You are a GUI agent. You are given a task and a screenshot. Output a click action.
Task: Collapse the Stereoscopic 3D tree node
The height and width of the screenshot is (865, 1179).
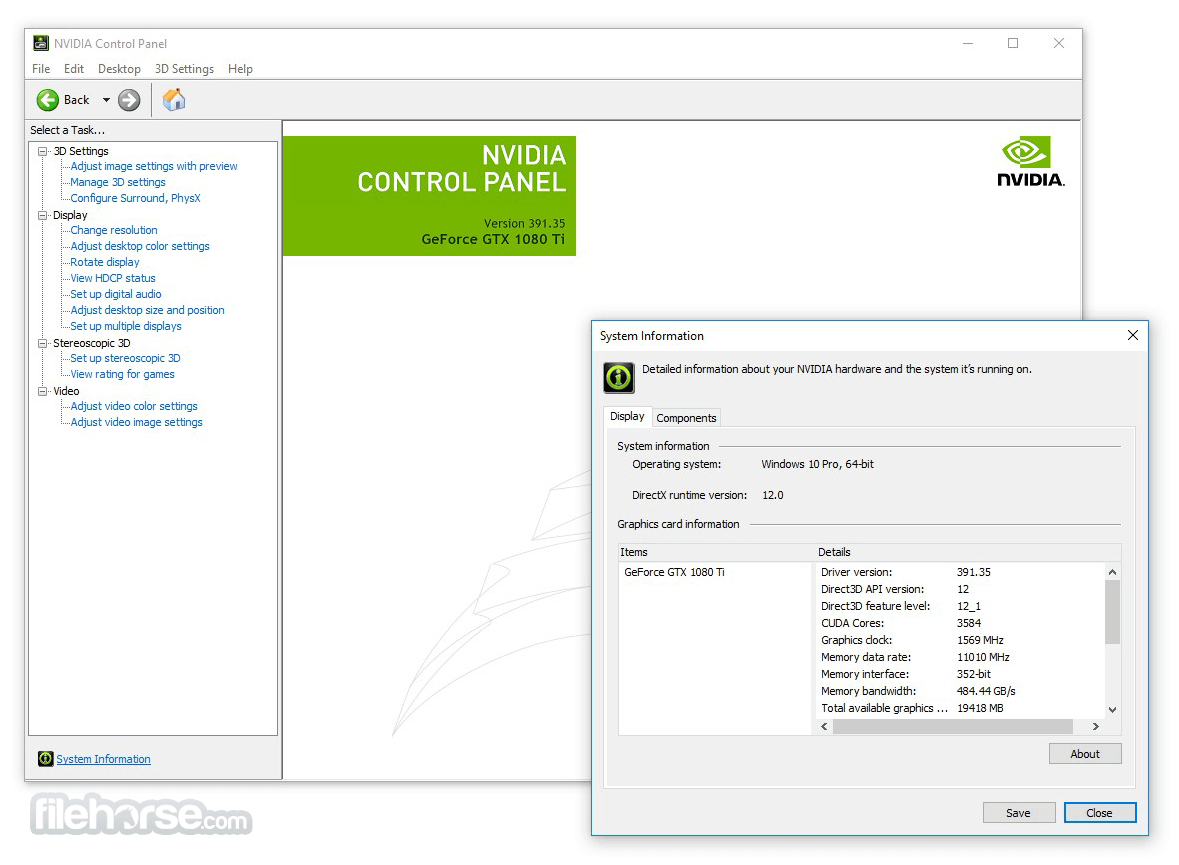click(43, 343)
